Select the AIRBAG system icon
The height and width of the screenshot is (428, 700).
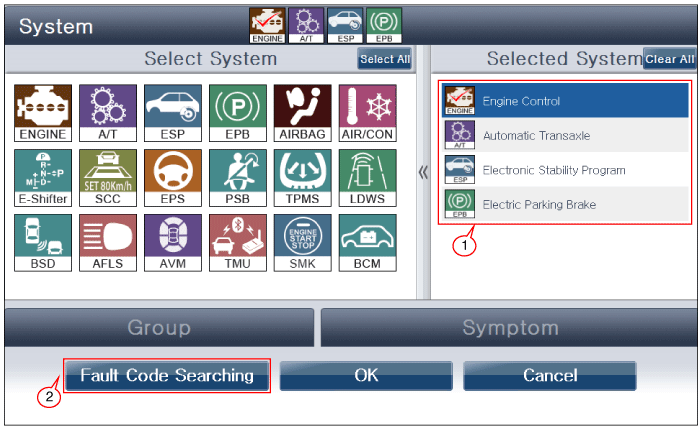coord(303,113)
